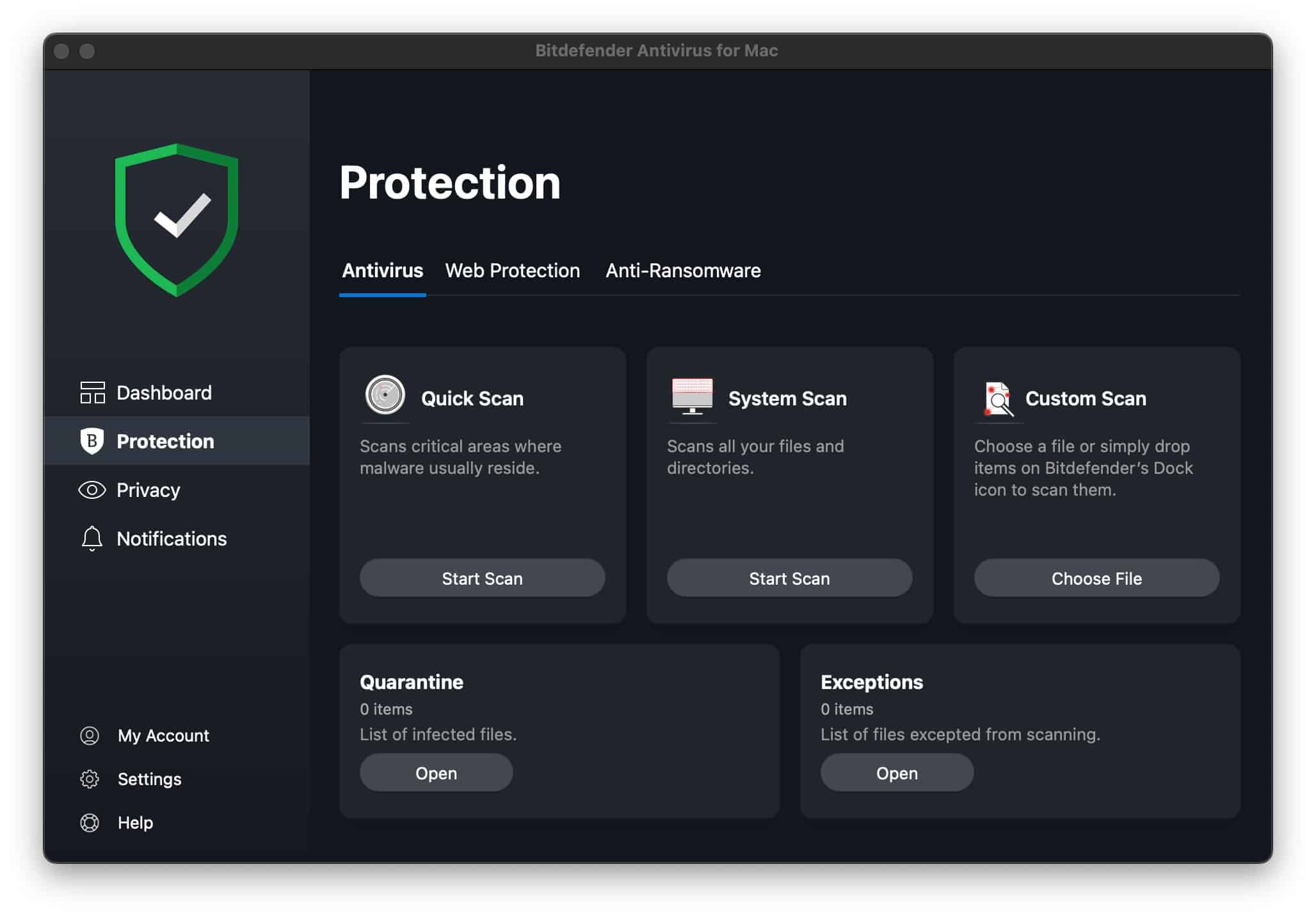
Task: Click 'List of files excepted from scanning.'
Action: click(960, 734)
